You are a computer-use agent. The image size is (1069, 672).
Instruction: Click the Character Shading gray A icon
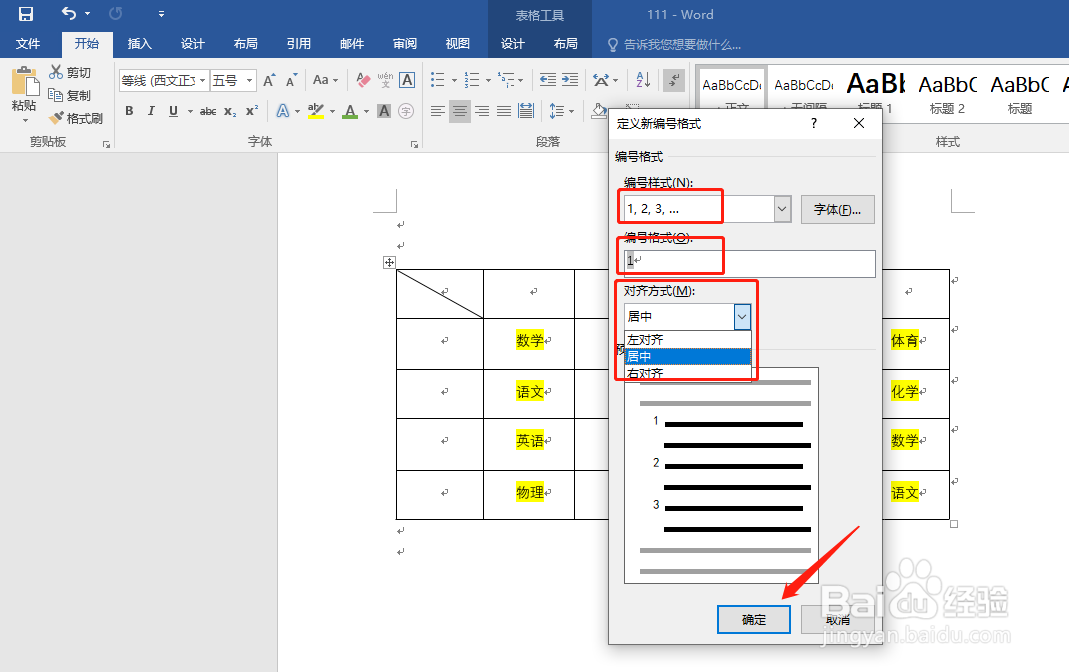[385, 110]
